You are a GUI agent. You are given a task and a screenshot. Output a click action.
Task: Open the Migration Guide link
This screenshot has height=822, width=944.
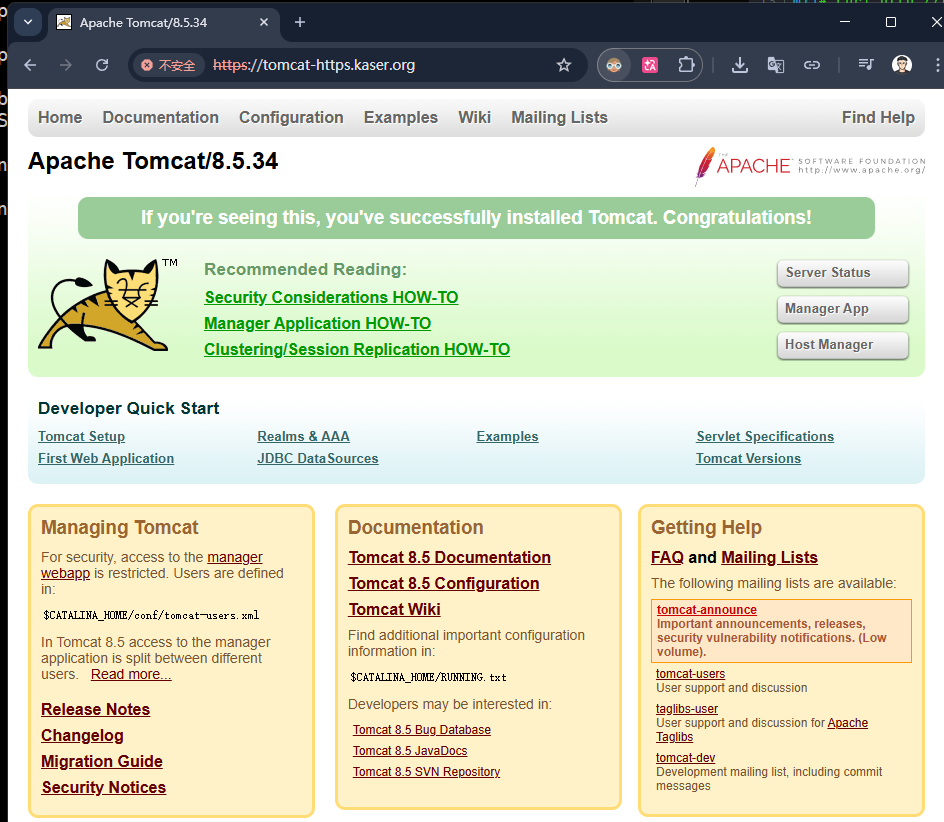(x=102, y=761)
